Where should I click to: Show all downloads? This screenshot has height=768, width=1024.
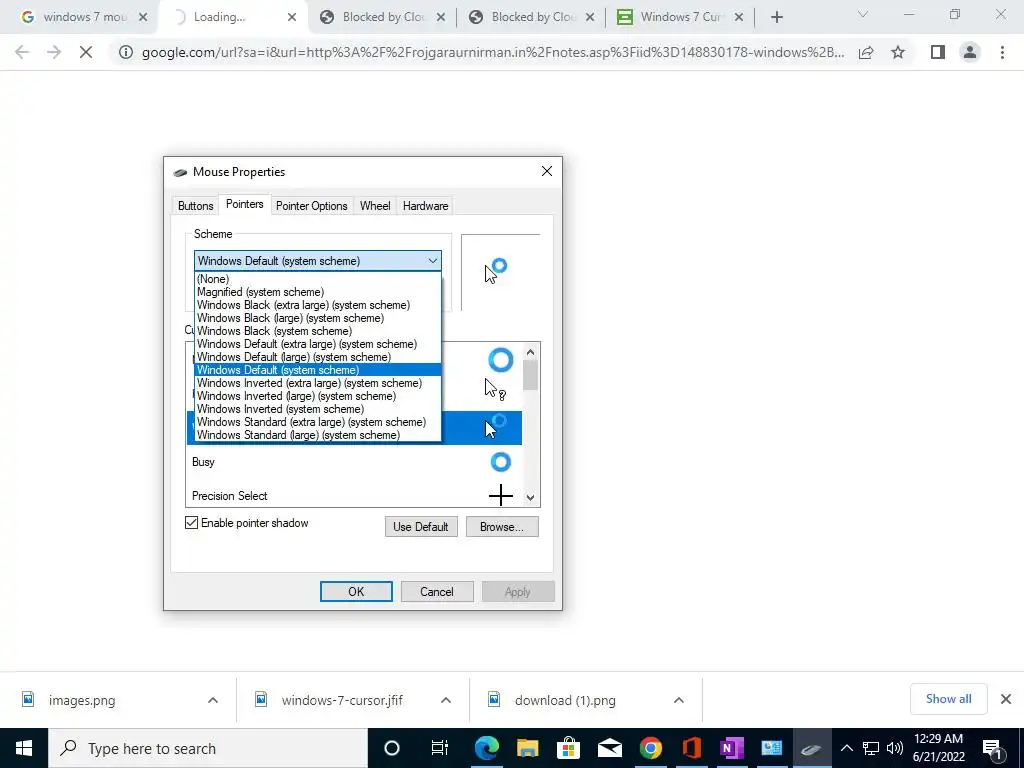(x=948, y=699)
